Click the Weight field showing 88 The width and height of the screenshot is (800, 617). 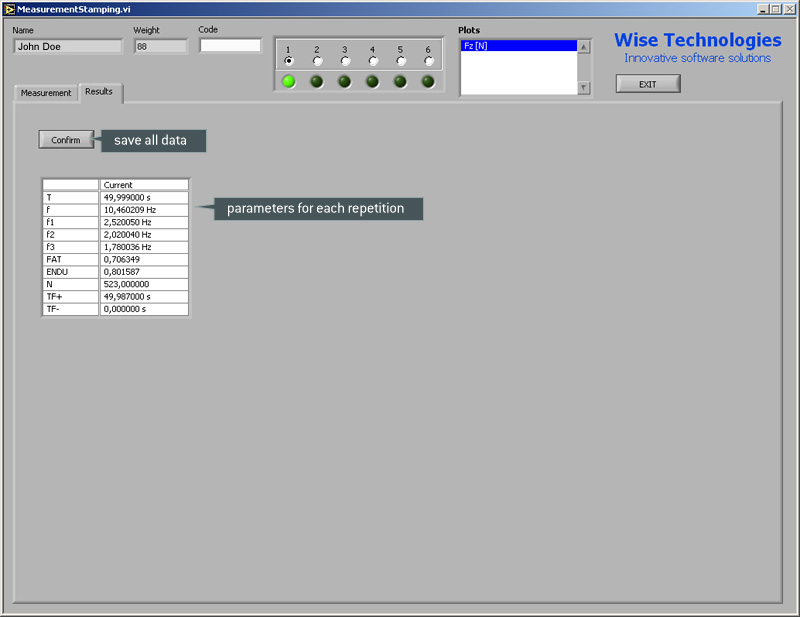(161, 46)
